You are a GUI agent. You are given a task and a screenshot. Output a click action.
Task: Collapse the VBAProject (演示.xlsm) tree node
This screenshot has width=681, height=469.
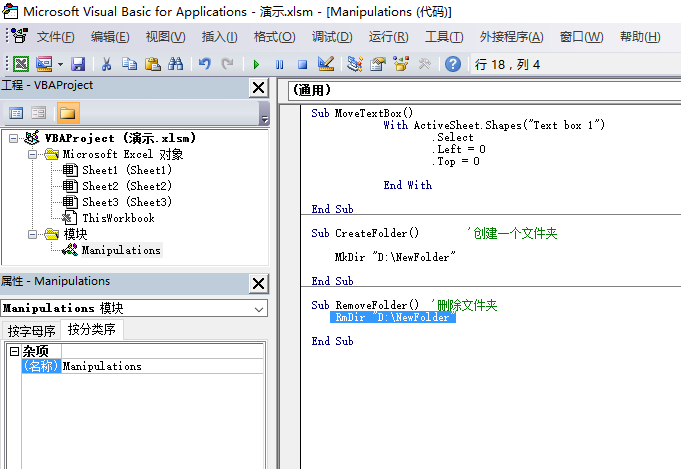(13, 138)
